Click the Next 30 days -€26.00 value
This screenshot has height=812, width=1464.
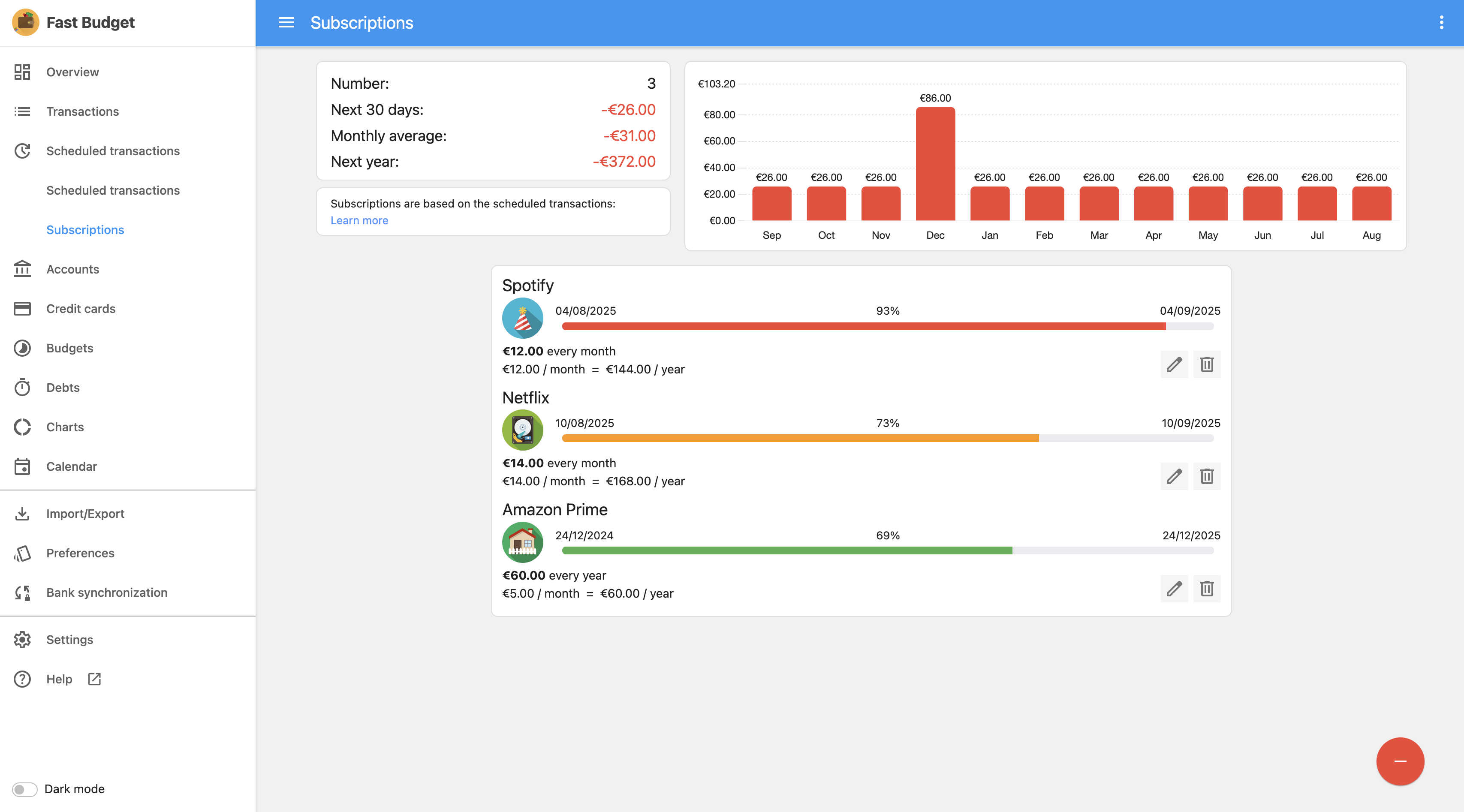tap(628, 110)
